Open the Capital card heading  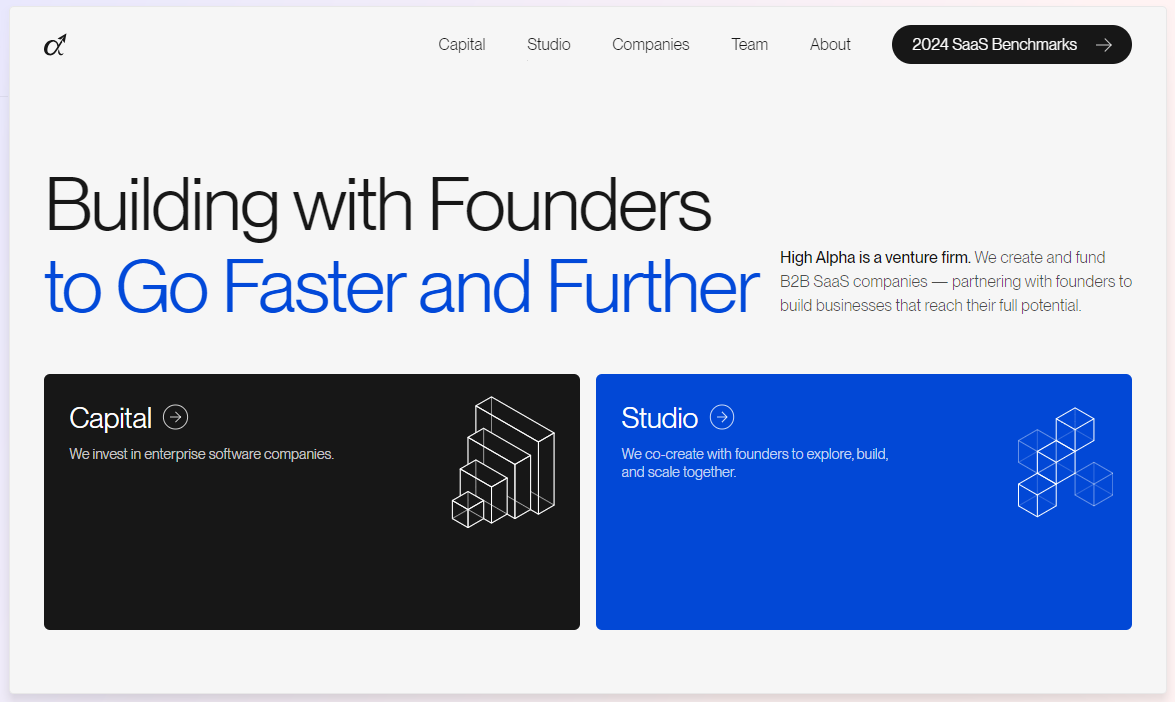[x=110, y=418]
